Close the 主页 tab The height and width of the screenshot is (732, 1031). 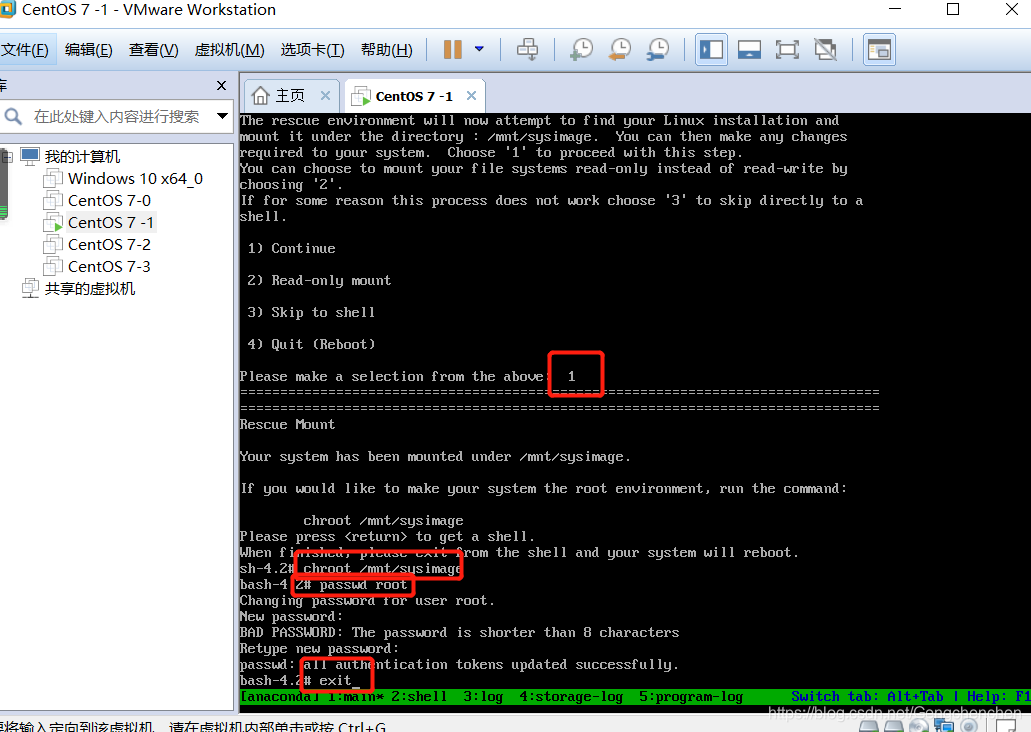[x=325, y=95]
